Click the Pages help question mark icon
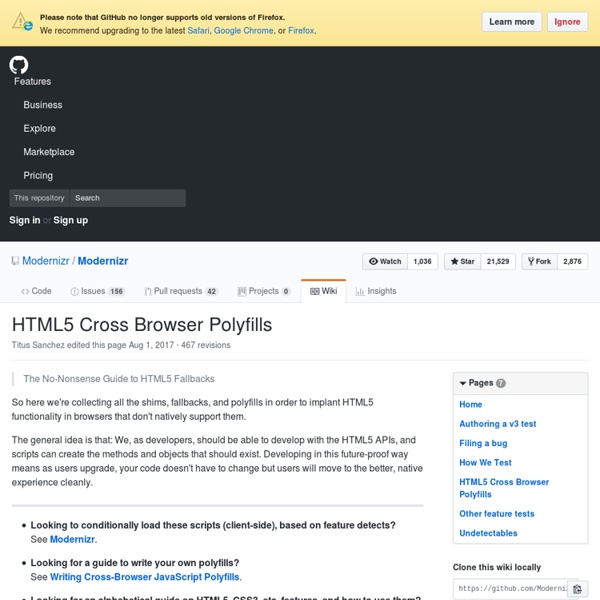The width and height of the screenshot is (600, 600). 501,383
